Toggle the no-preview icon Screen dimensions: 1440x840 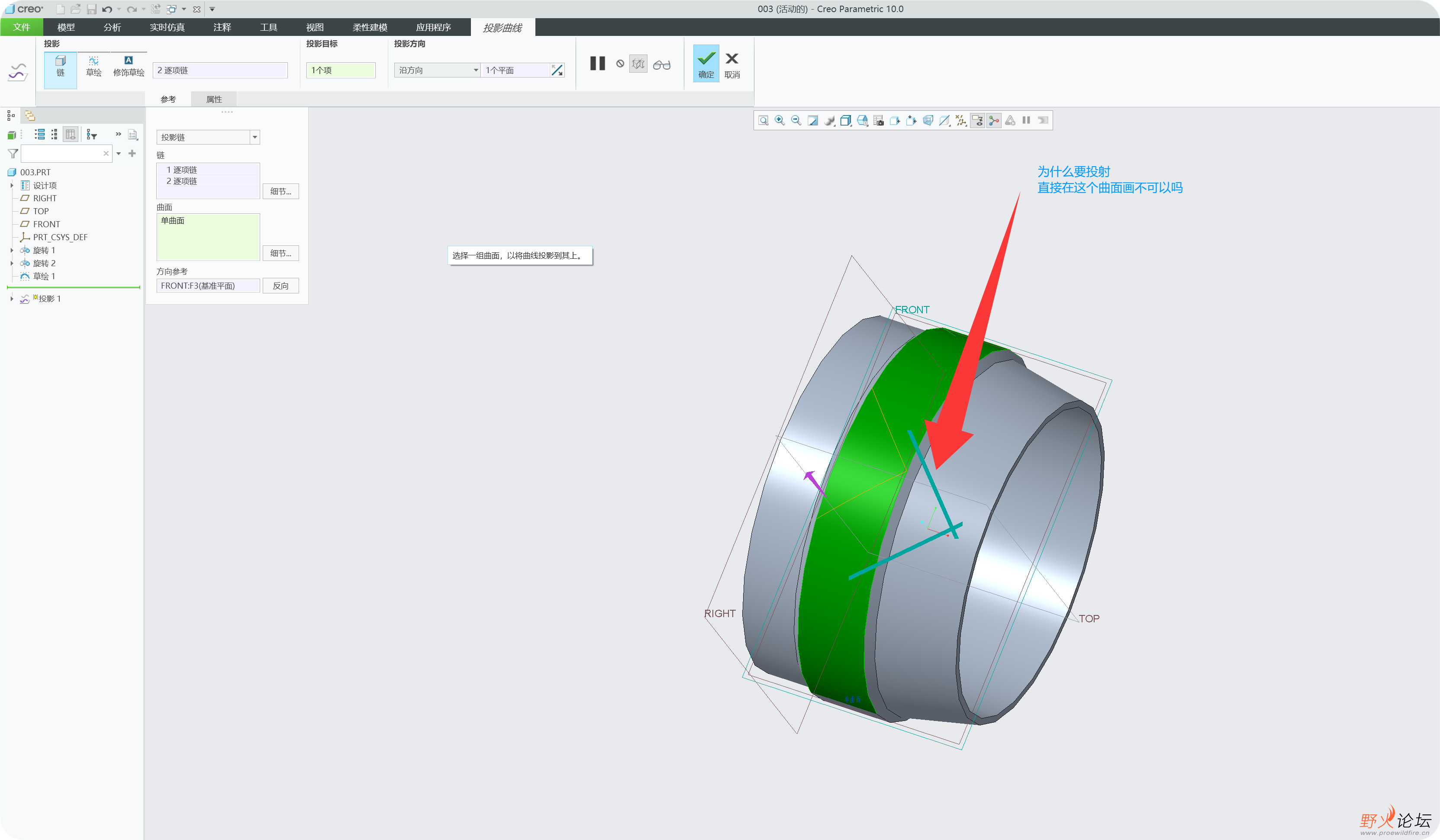[620, 64]
